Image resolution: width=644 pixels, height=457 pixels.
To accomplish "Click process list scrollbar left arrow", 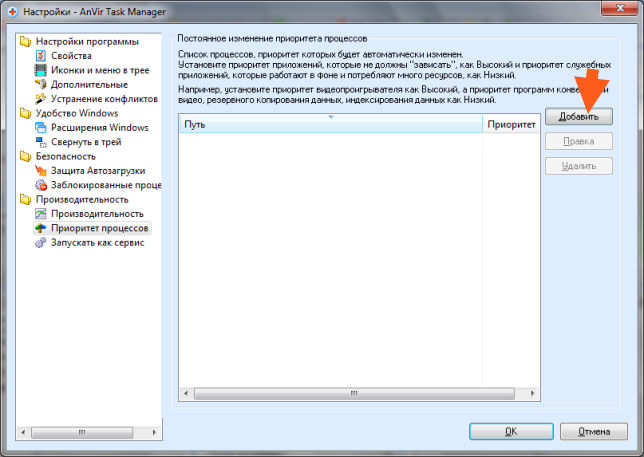I will coord(186,393).
